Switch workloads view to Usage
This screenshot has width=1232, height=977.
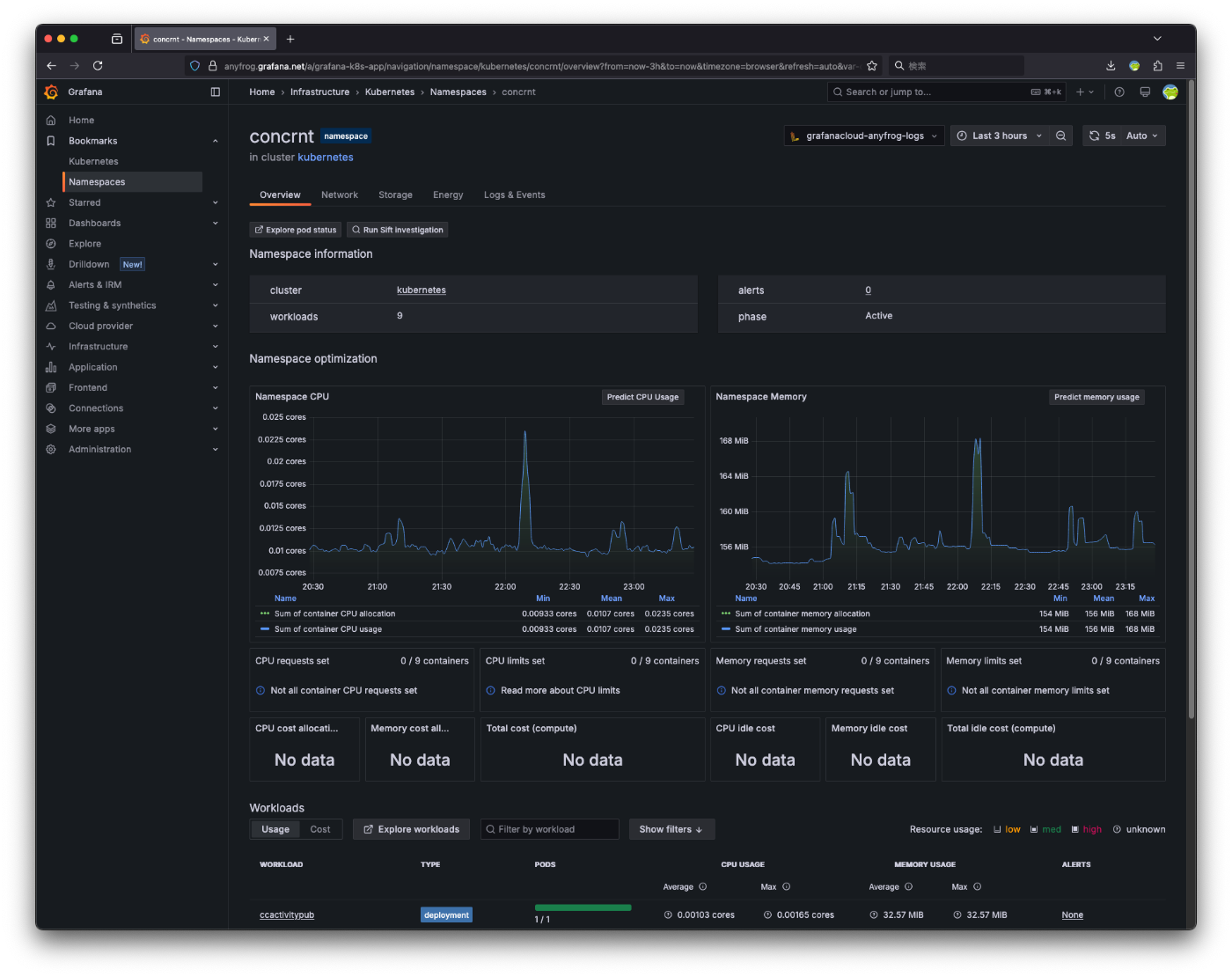tap(275, 829)
